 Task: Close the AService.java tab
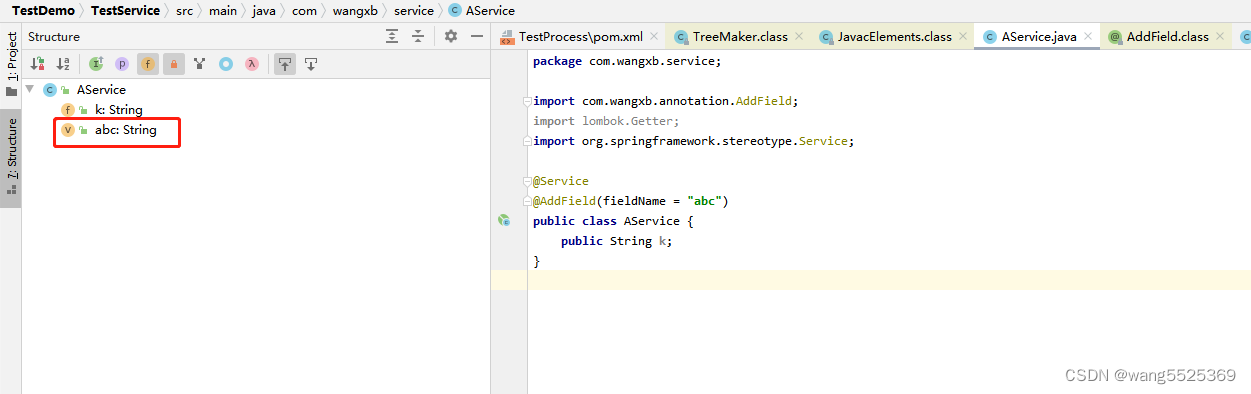click(1089, 37)
